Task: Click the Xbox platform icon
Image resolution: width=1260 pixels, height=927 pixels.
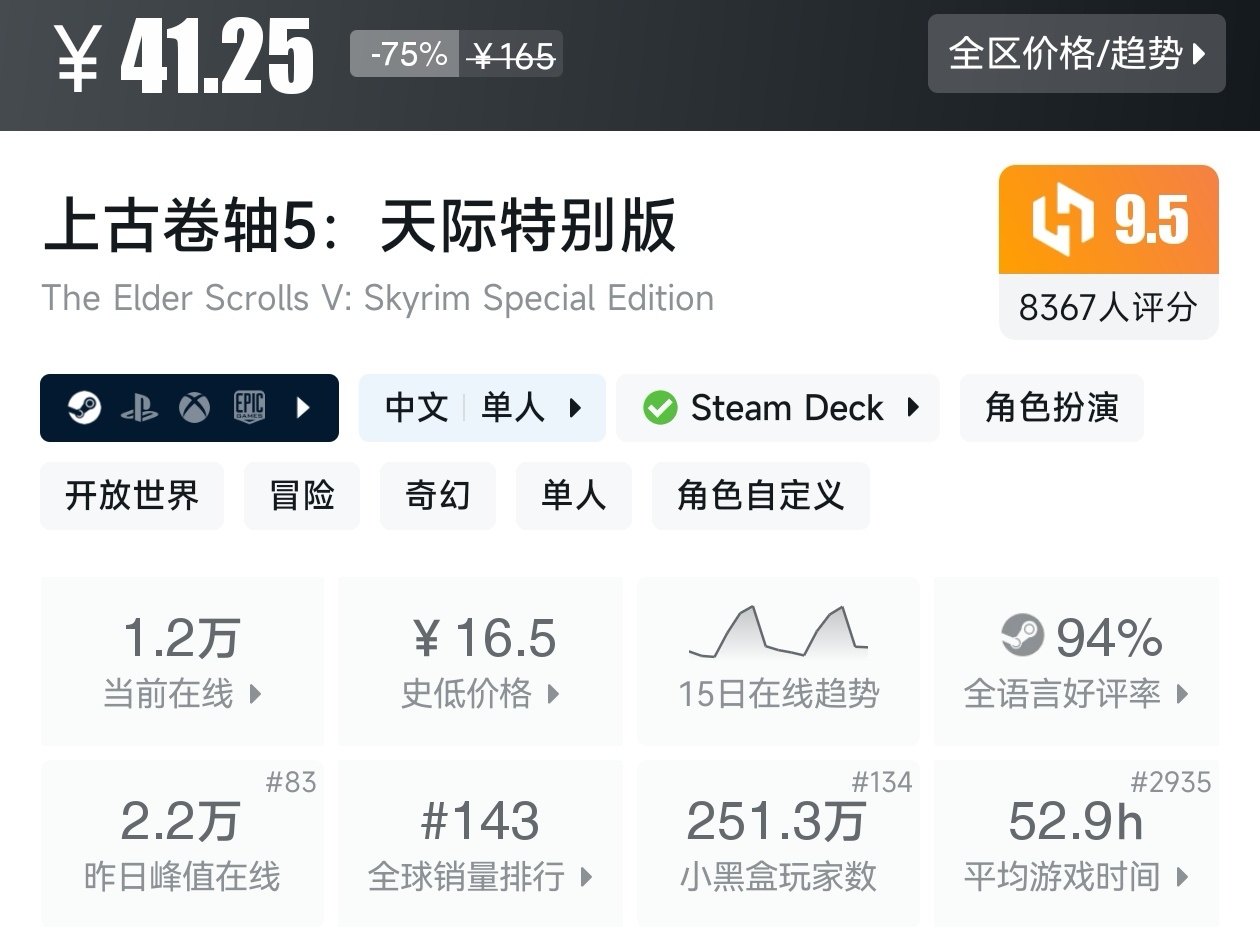Action: (x=194, y=408)
